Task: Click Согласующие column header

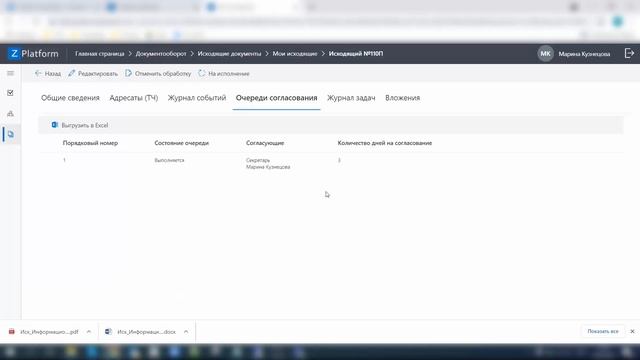Action: 265,143
